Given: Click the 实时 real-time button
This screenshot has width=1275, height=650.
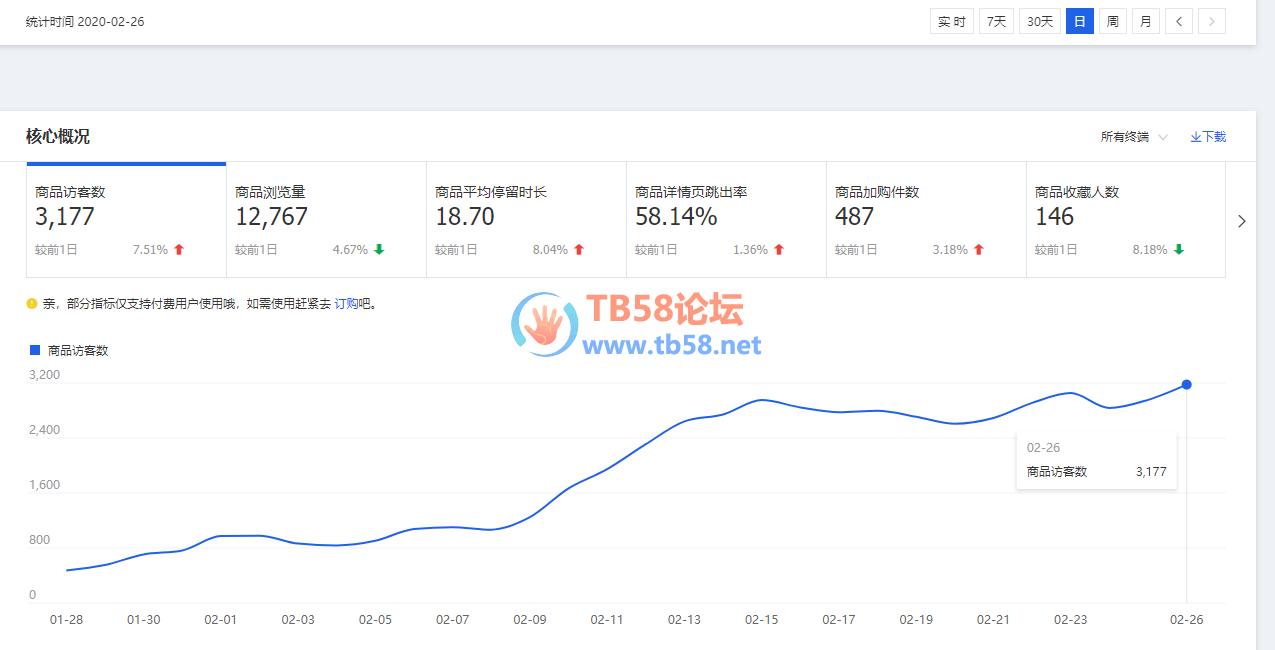Looking at the screenshot, I should pyautogui.click(x=951, y=21).
